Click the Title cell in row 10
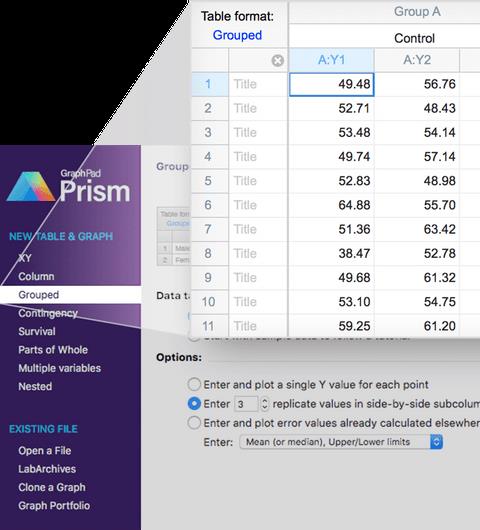Screen dimensions: 480x530 click(x=258, y=302)
